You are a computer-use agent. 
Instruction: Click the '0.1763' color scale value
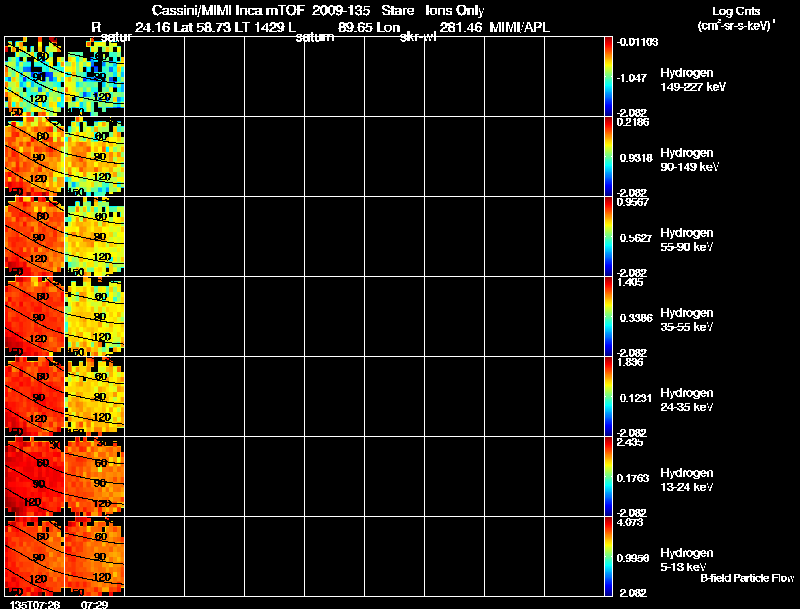coord(633,478)
